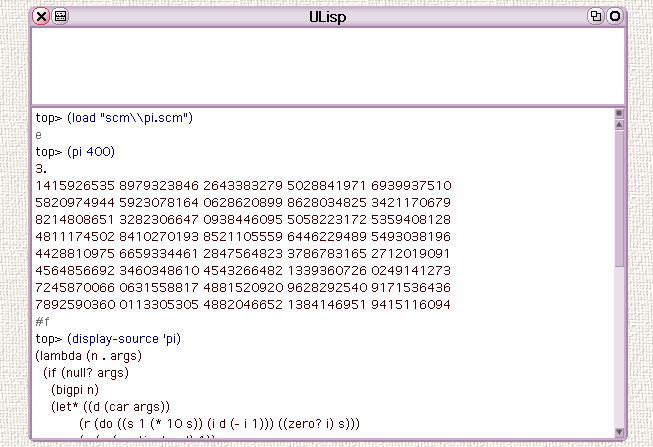Click the number group 9415116094
653x447 pixels.
point(411,305)
